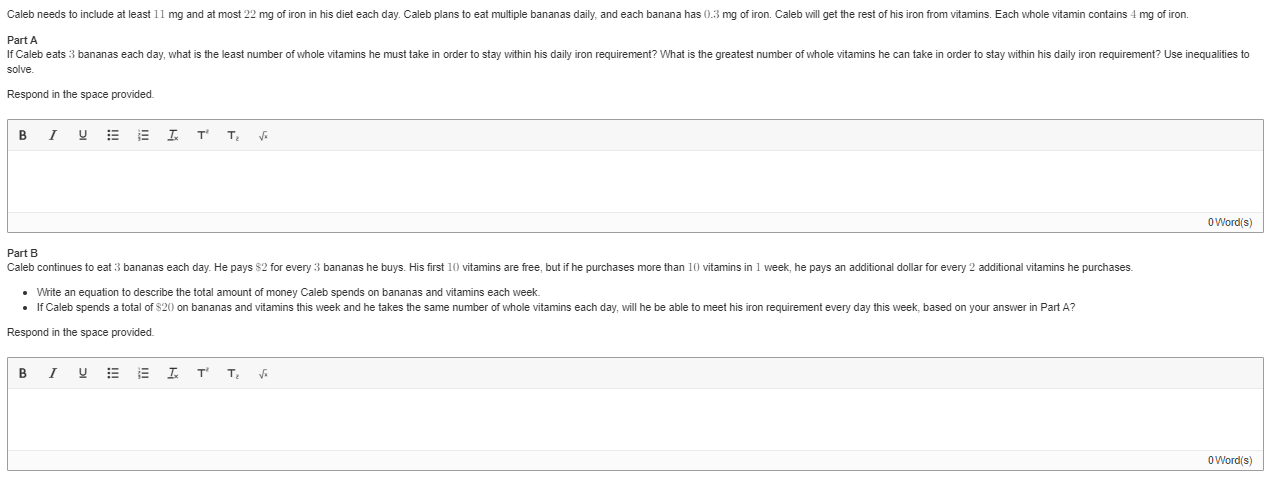The height and width of the screenshot is (491, 1273).
Task: Insert numbered list in Part A editor
Action: tap(143, 135)
